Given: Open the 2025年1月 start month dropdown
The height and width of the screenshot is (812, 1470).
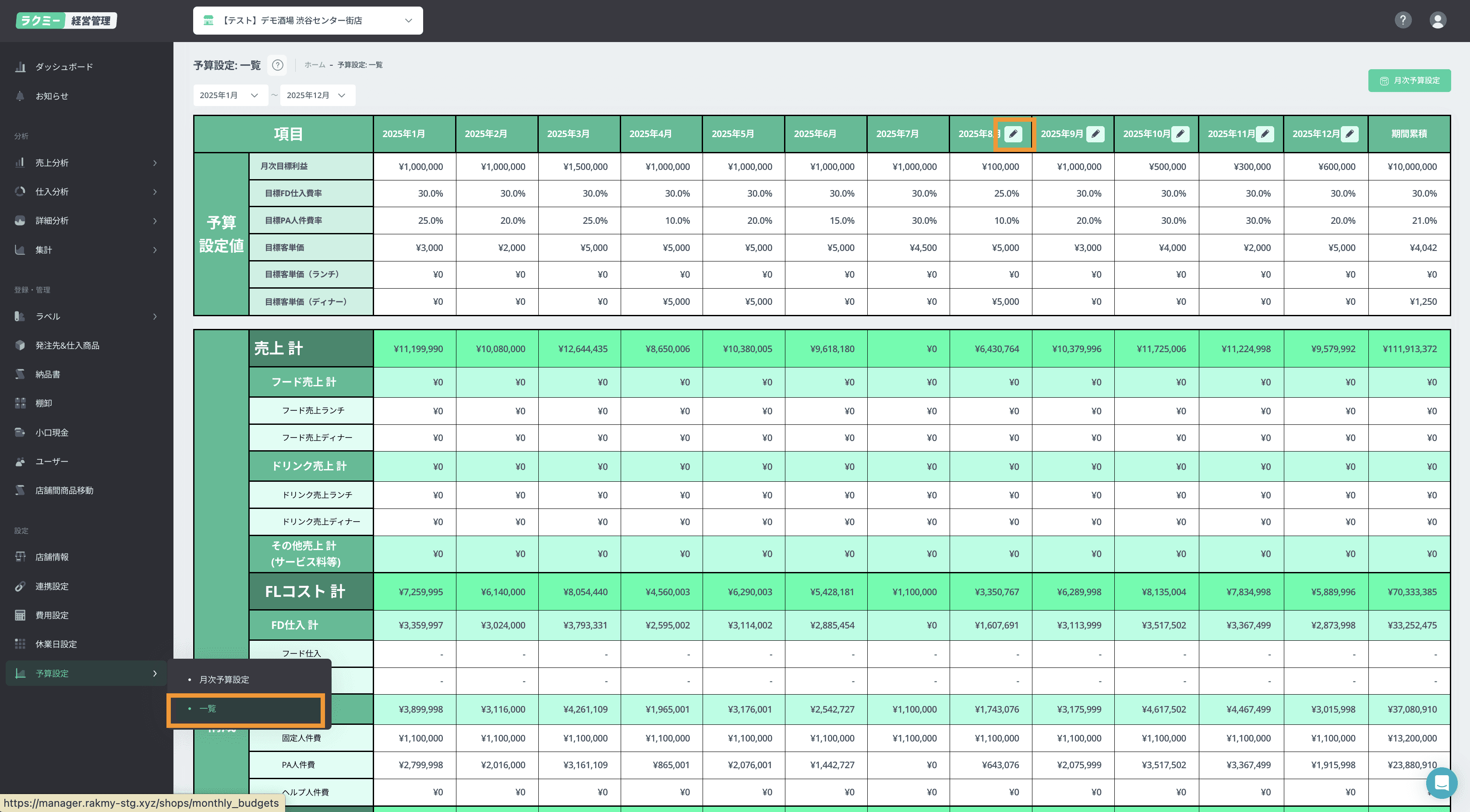Looking at the screenshot, I should click(230, 95).
